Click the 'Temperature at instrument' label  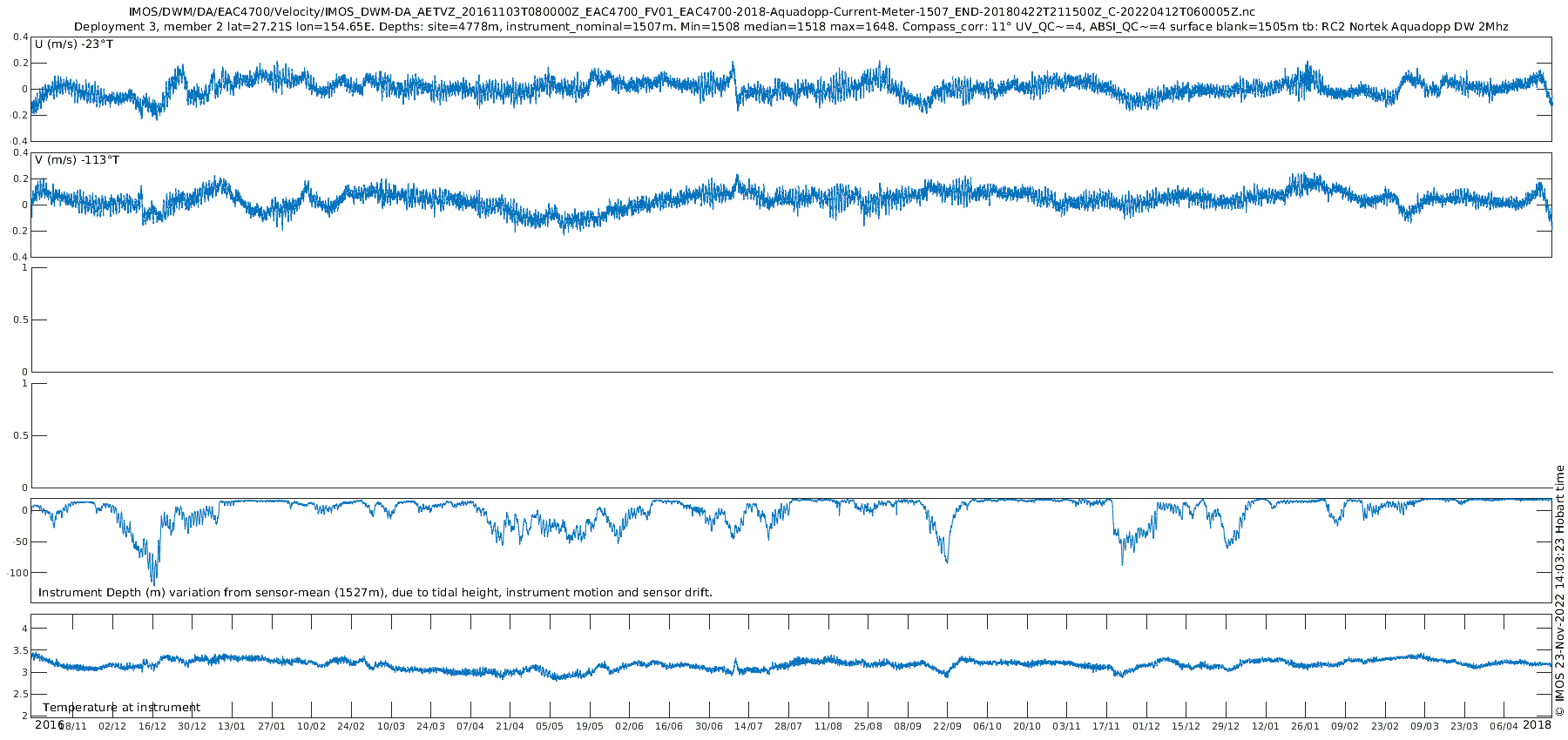[122, 708]
